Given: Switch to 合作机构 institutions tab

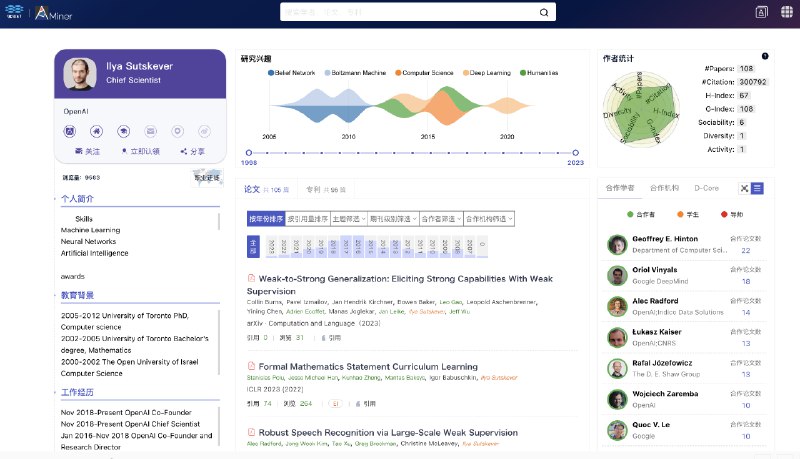Looking at the screenshot, I should click(x=664, y=188).
